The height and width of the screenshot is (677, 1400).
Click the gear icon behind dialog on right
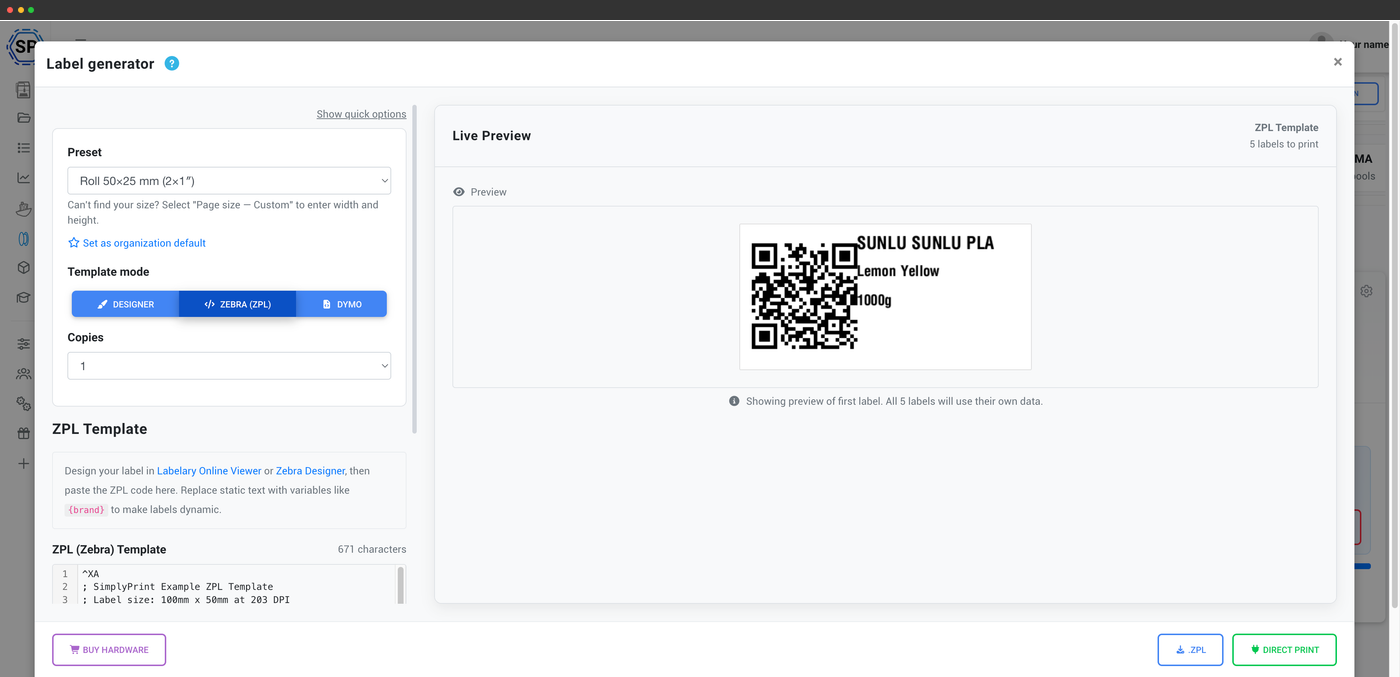pyautogui.click(x=1366, y=291)
